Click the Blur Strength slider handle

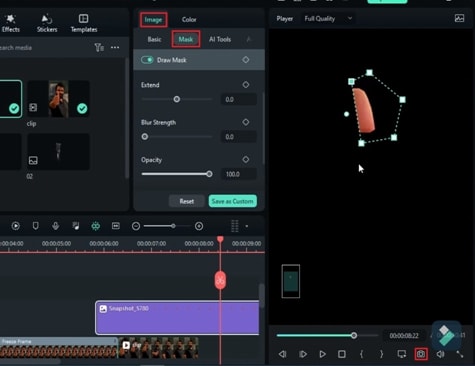coord(145,137)
